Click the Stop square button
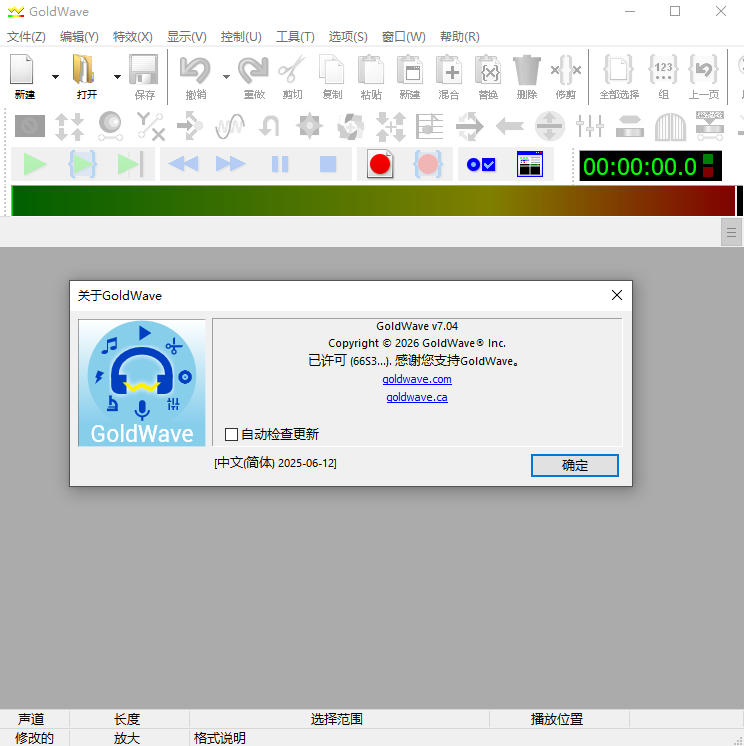744x746 pixels. pyautogui.click(x=328, y=164)
